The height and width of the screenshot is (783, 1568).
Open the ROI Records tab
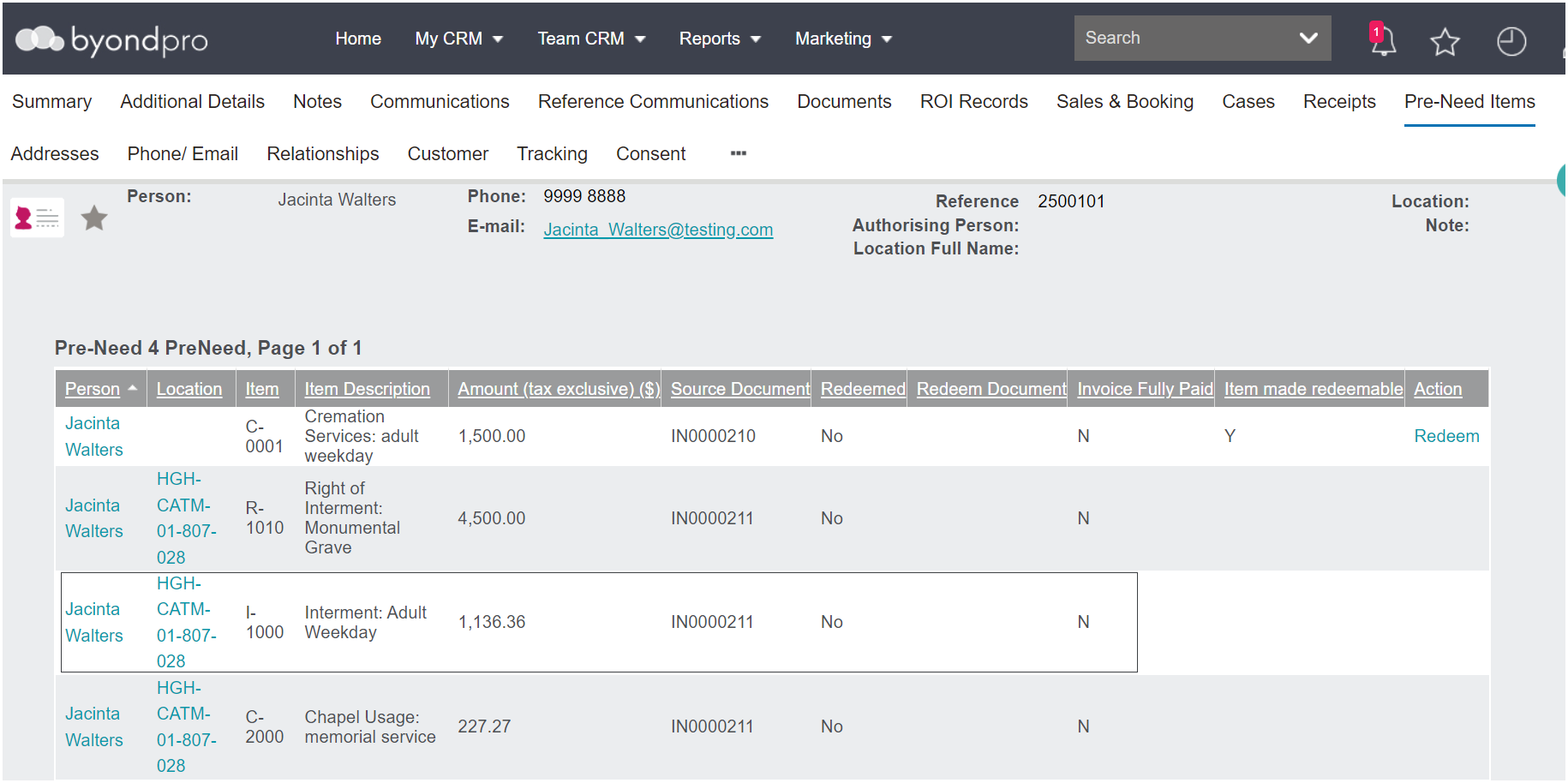[974, 101]
